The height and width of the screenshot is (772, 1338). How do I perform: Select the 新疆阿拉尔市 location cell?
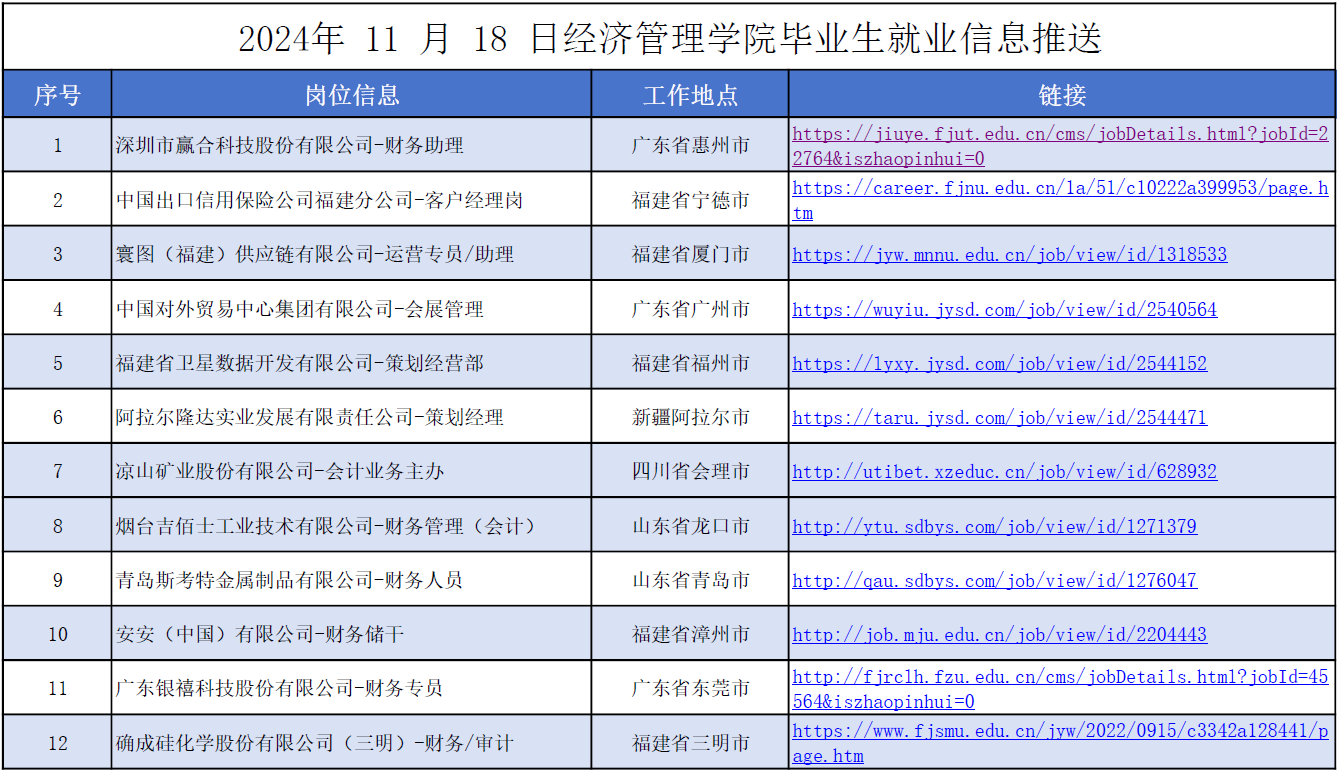point(690,418)
